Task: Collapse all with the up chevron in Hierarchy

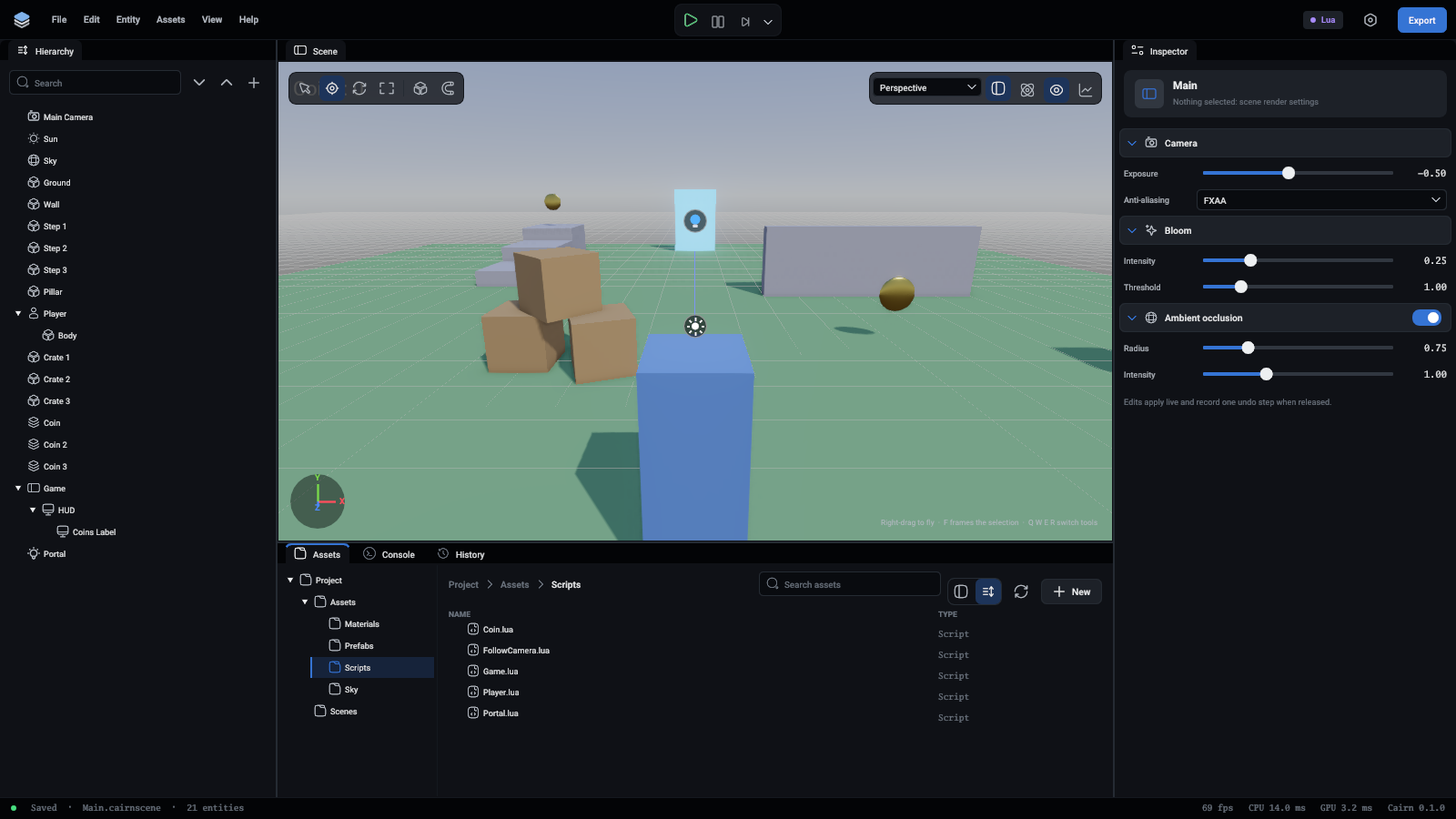Action: 227,83
